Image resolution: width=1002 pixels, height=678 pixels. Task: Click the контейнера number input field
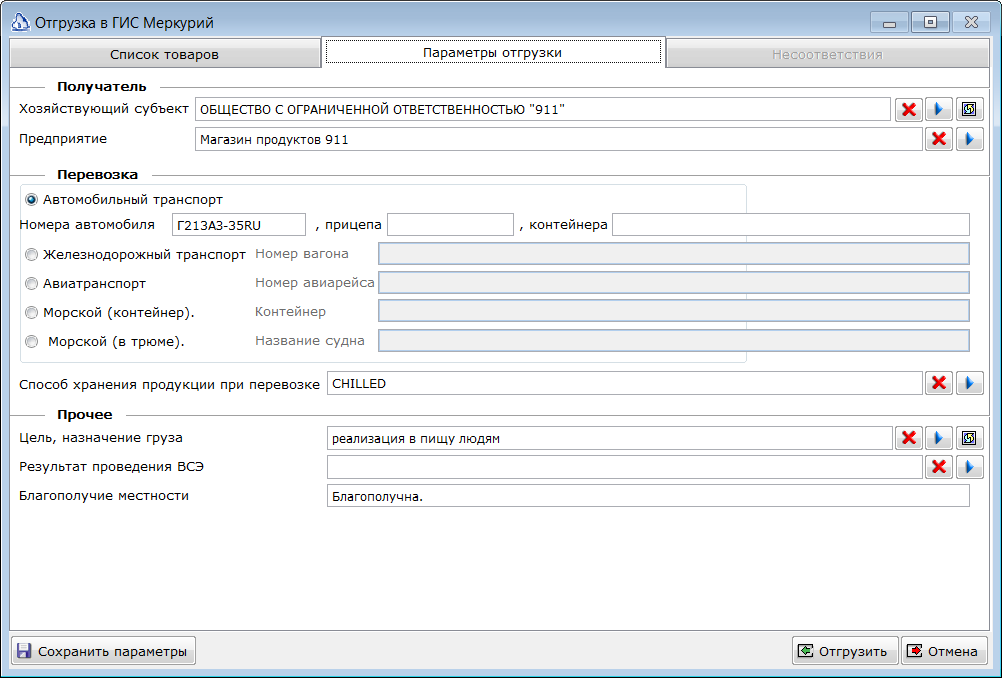(791, 225)
